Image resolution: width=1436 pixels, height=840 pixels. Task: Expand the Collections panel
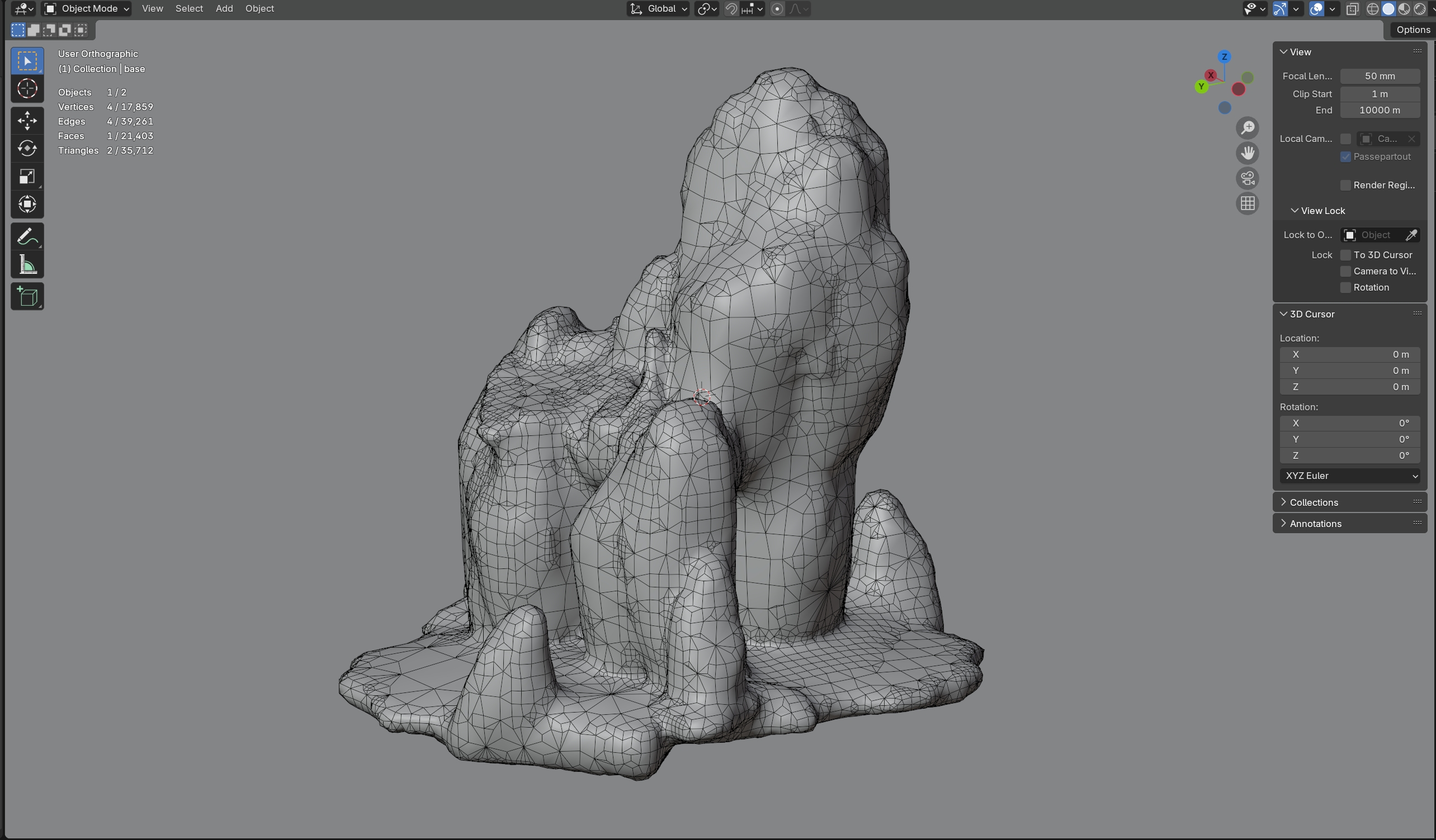[x=1314, y=502]
